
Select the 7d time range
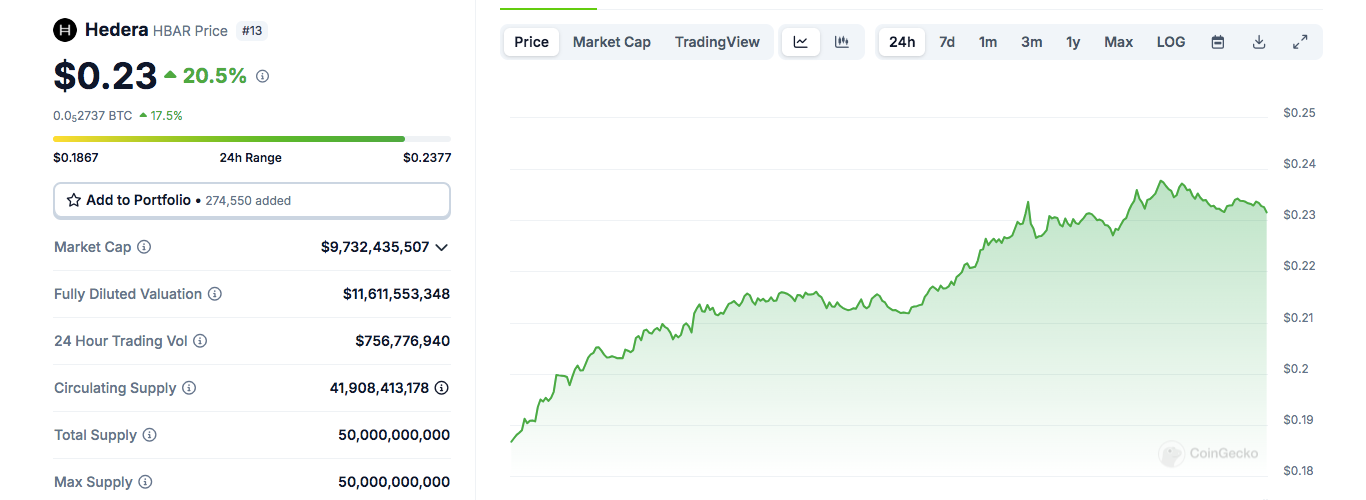tap(947, 42)
